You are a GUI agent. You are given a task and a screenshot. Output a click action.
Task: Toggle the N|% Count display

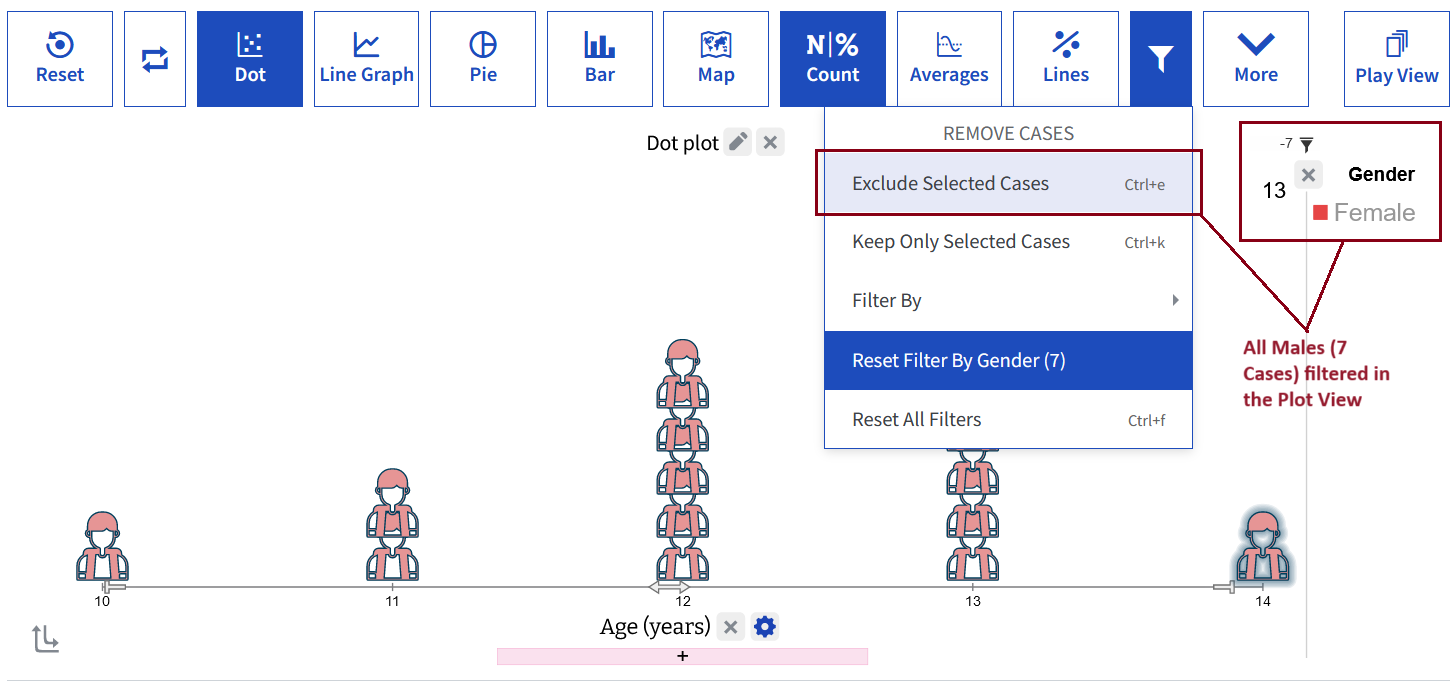(x=833, y=59)
